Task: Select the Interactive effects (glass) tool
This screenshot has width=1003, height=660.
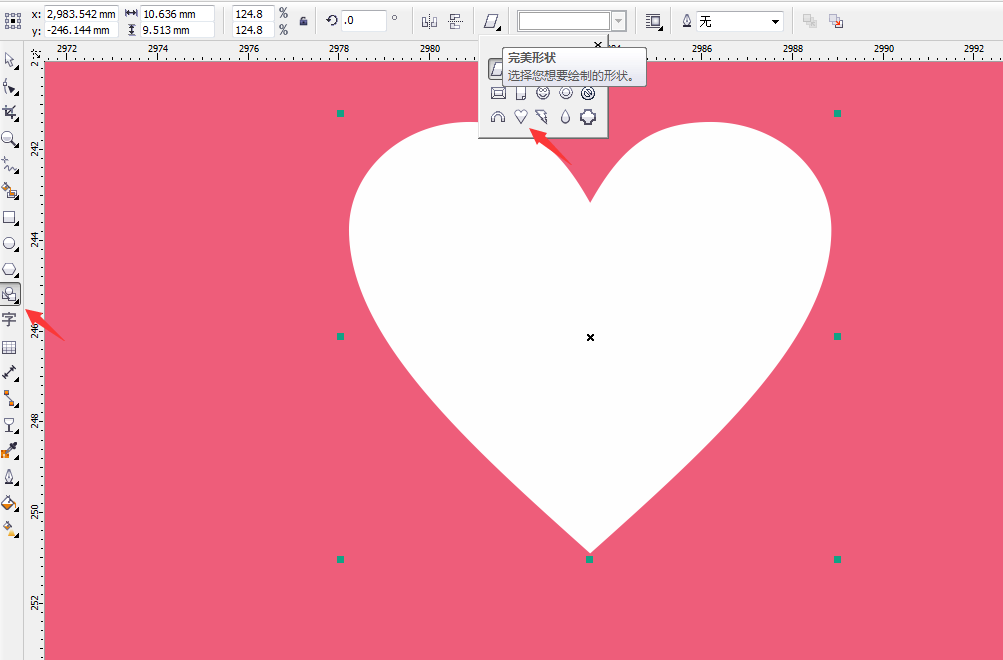Action: click(10, 425)
